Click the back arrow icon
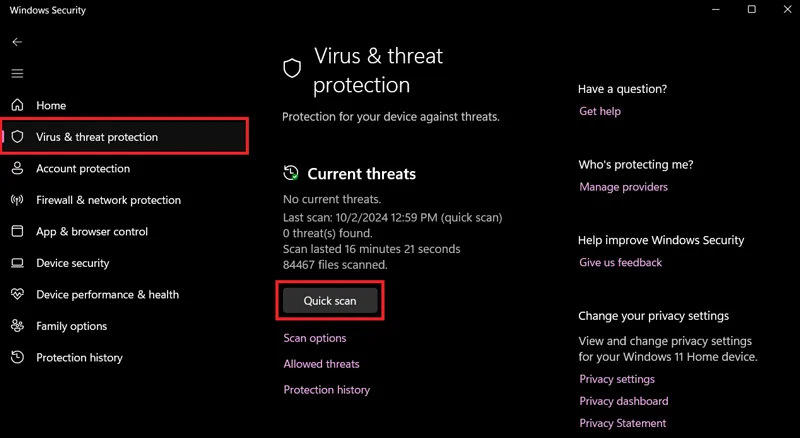This screenshot has width=800, height=438. [x=17, y=42]
